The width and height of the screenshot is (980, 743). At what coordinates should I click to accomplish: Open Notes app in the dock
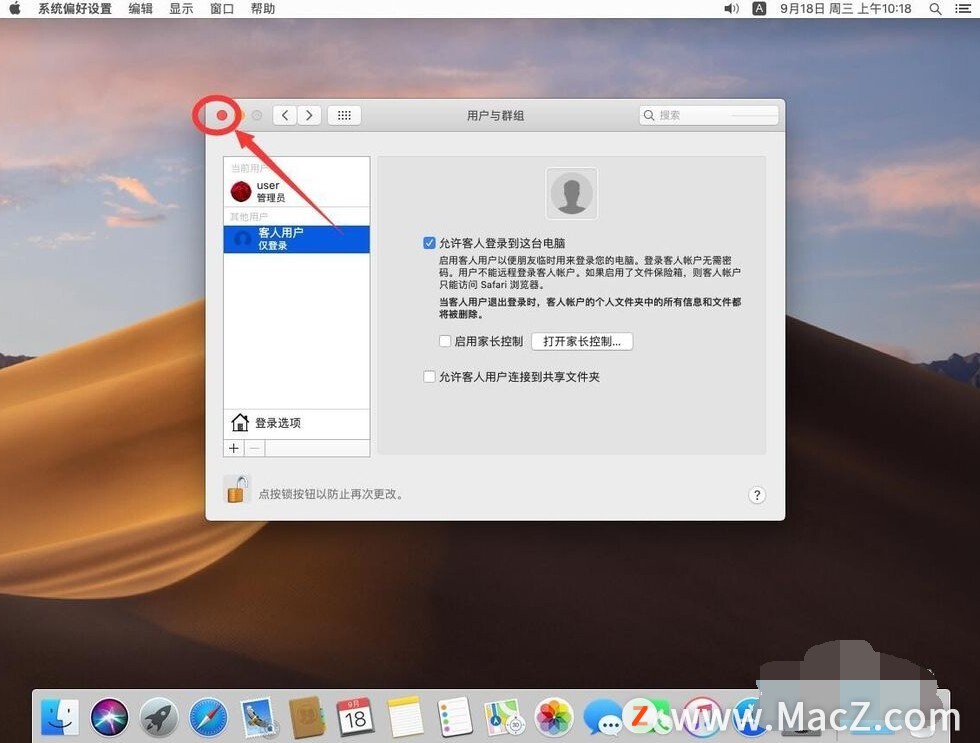[x=405, y=717]
